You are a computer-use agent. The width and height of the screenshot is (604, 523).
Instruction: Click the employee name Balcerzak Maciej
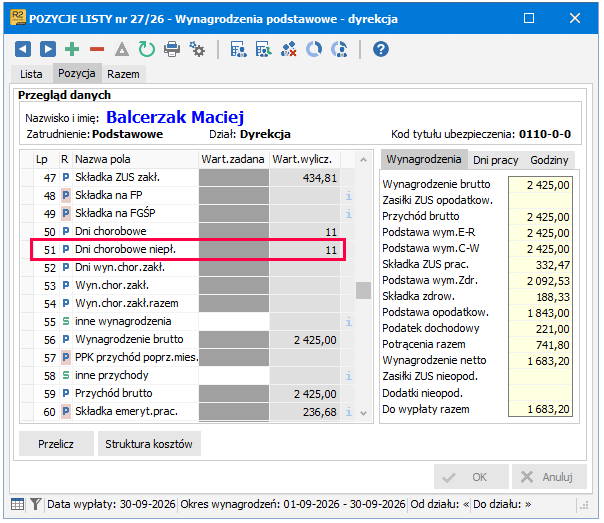point(175,117)
